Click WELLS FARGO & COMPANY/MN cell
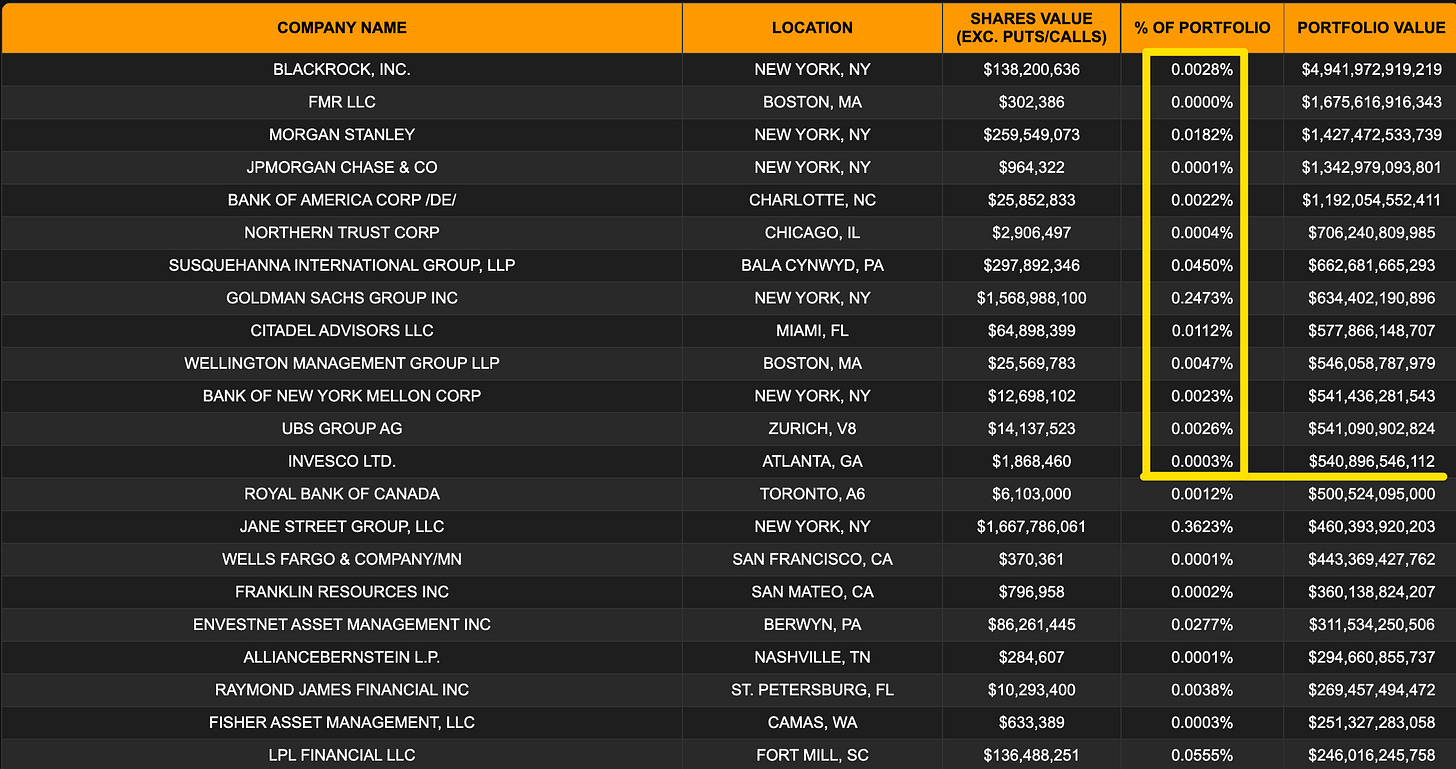The height and width of the screenshot is (769, 1456). 342,559
